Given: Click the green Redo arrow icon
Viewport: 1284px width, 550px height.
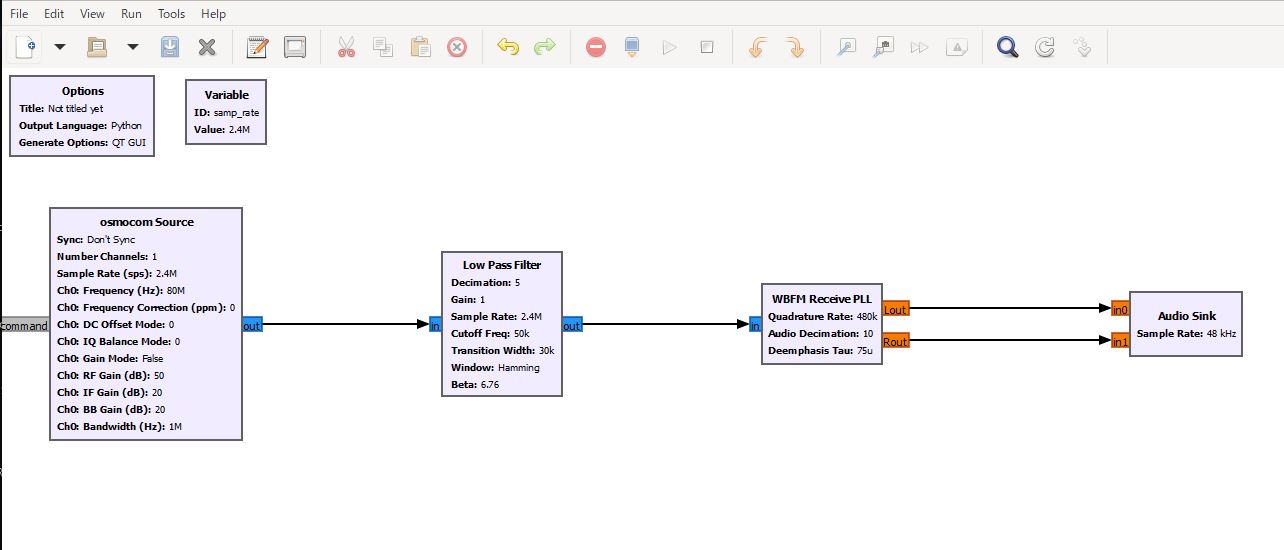Looking at the screenshot, I should (x=544, y=47).
